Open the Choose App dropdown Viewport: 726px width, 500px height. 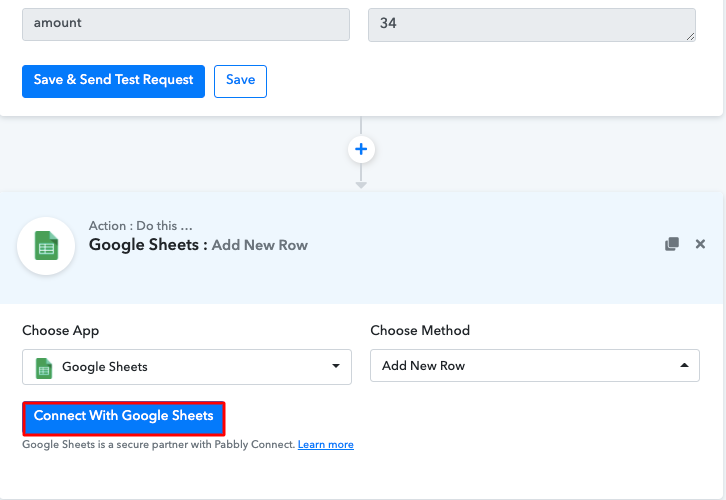tap(187, 367)
